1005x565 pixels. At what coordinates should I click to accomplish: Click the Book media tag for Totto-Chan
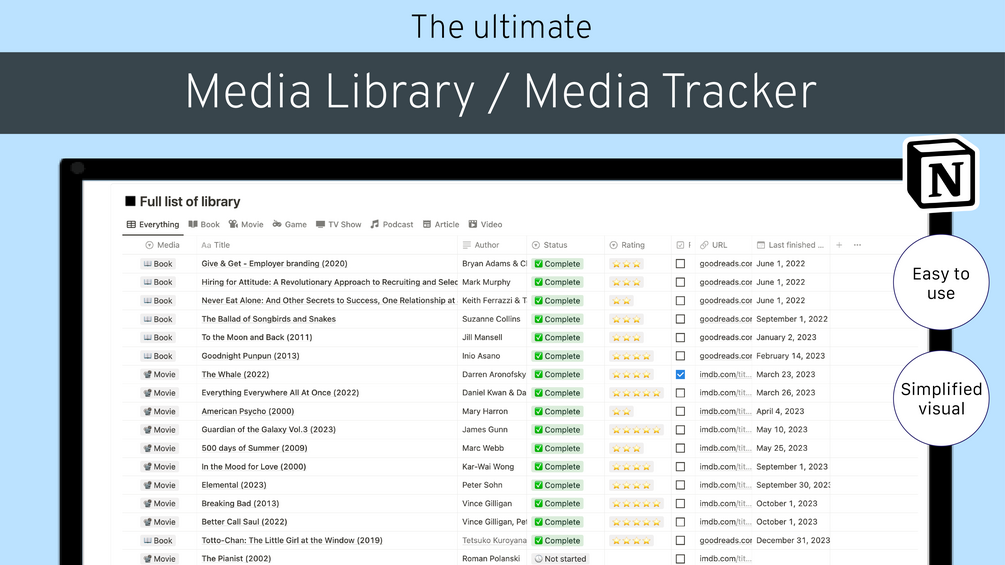(158, 540)
